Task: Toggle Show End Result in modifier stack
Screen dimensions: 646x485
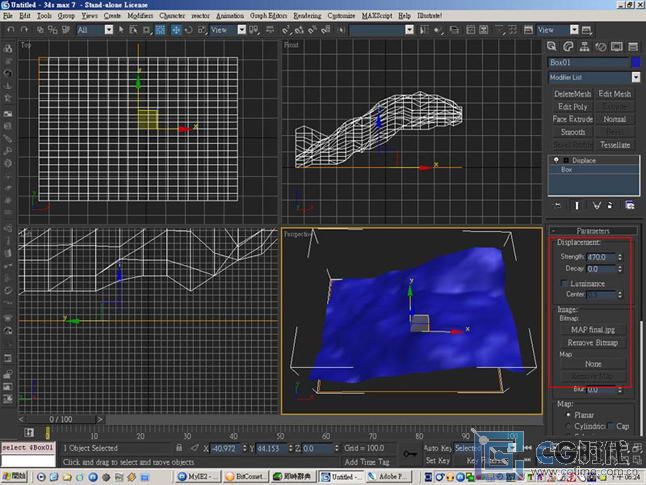Action: pyautogui.click(x=577, y=205)
